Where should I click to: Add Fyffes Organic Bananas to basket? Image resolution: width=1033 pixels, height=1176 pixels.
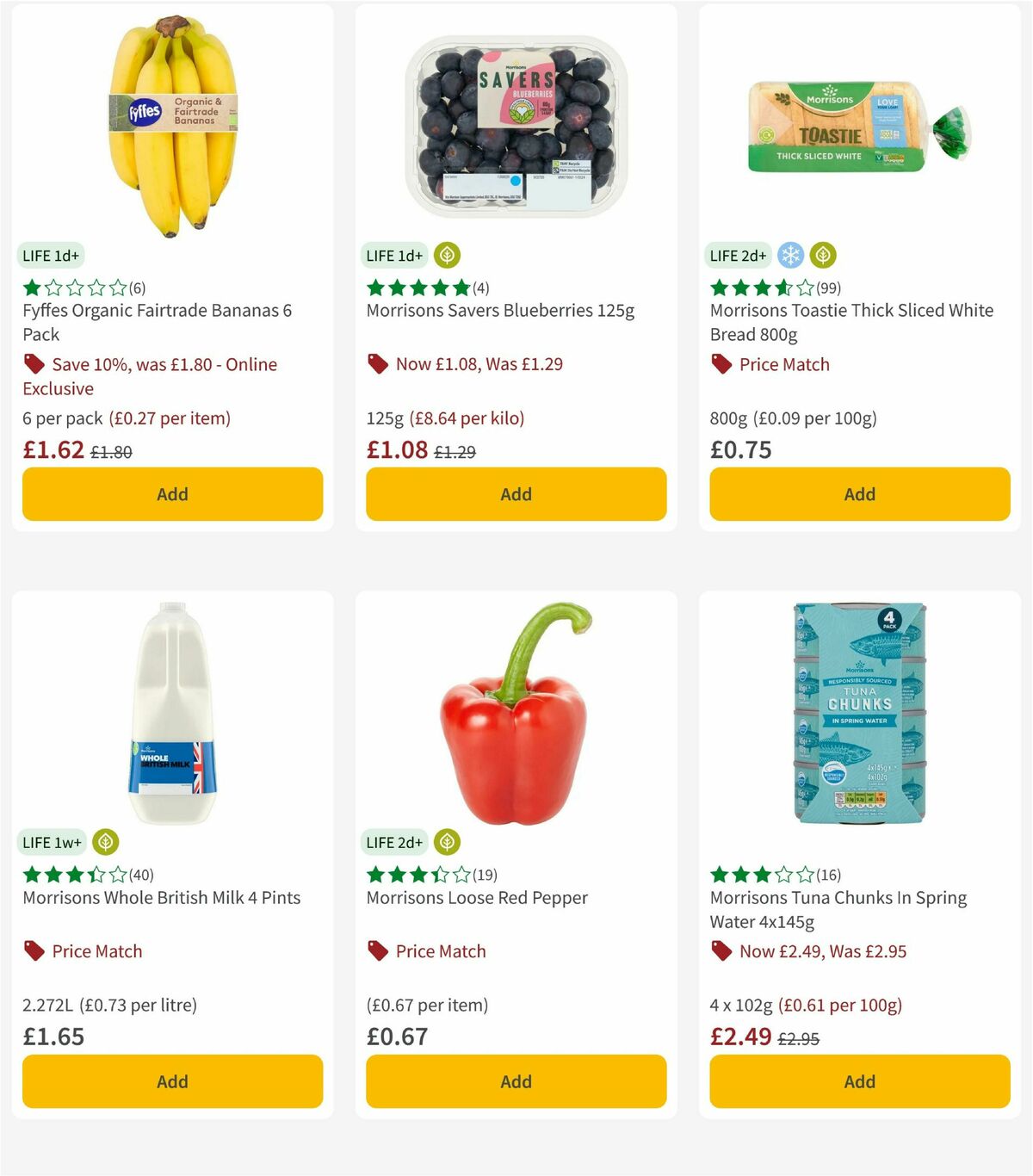[171, 494]
